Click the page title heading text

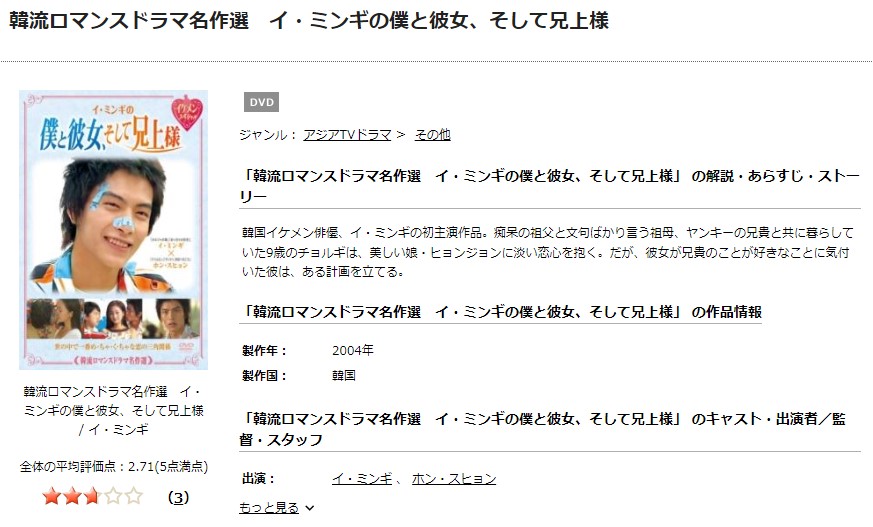click(309, 21)
